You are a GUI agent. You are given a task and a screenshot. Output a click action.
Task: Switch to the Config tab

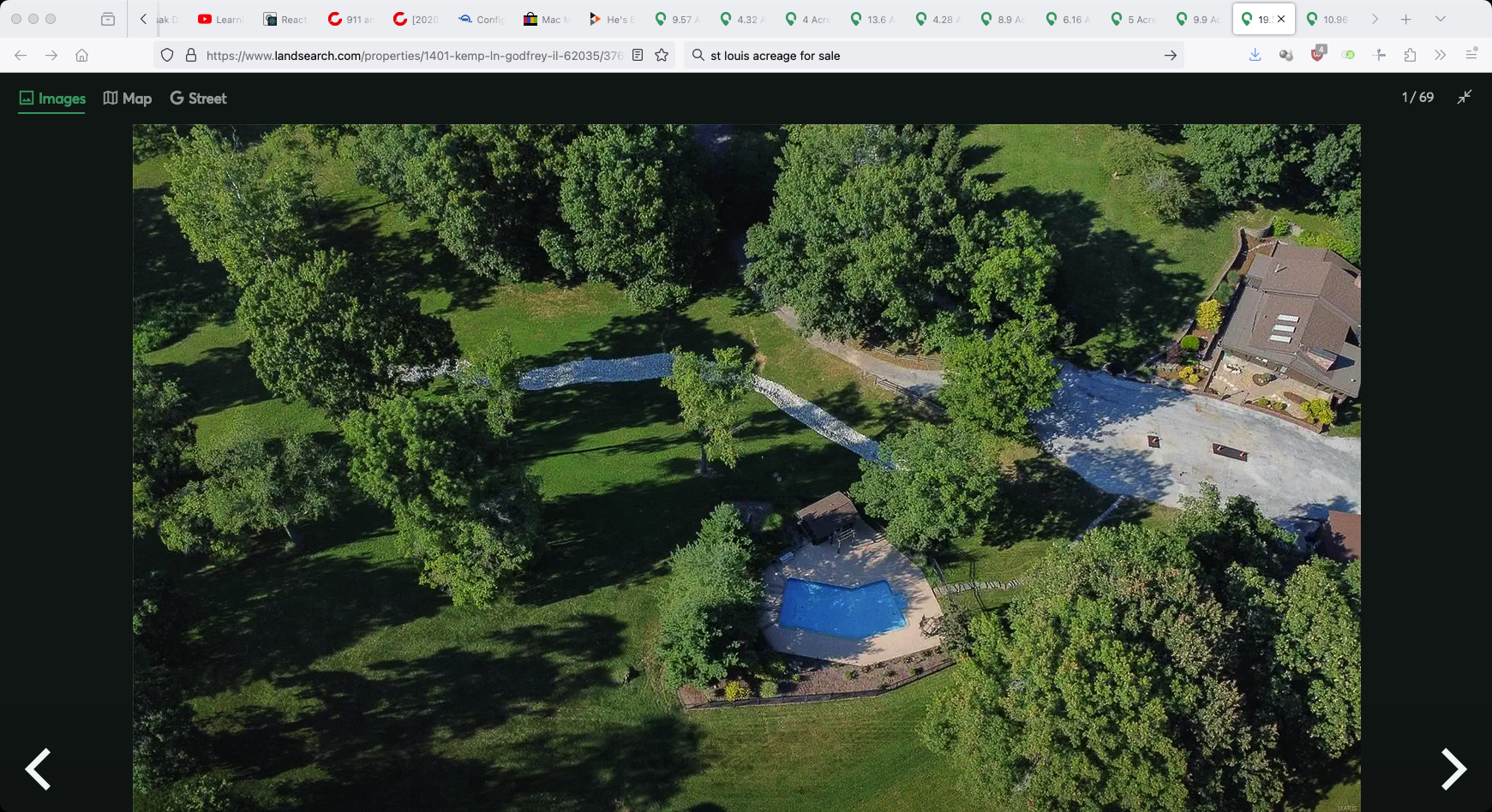coord(481,19)
